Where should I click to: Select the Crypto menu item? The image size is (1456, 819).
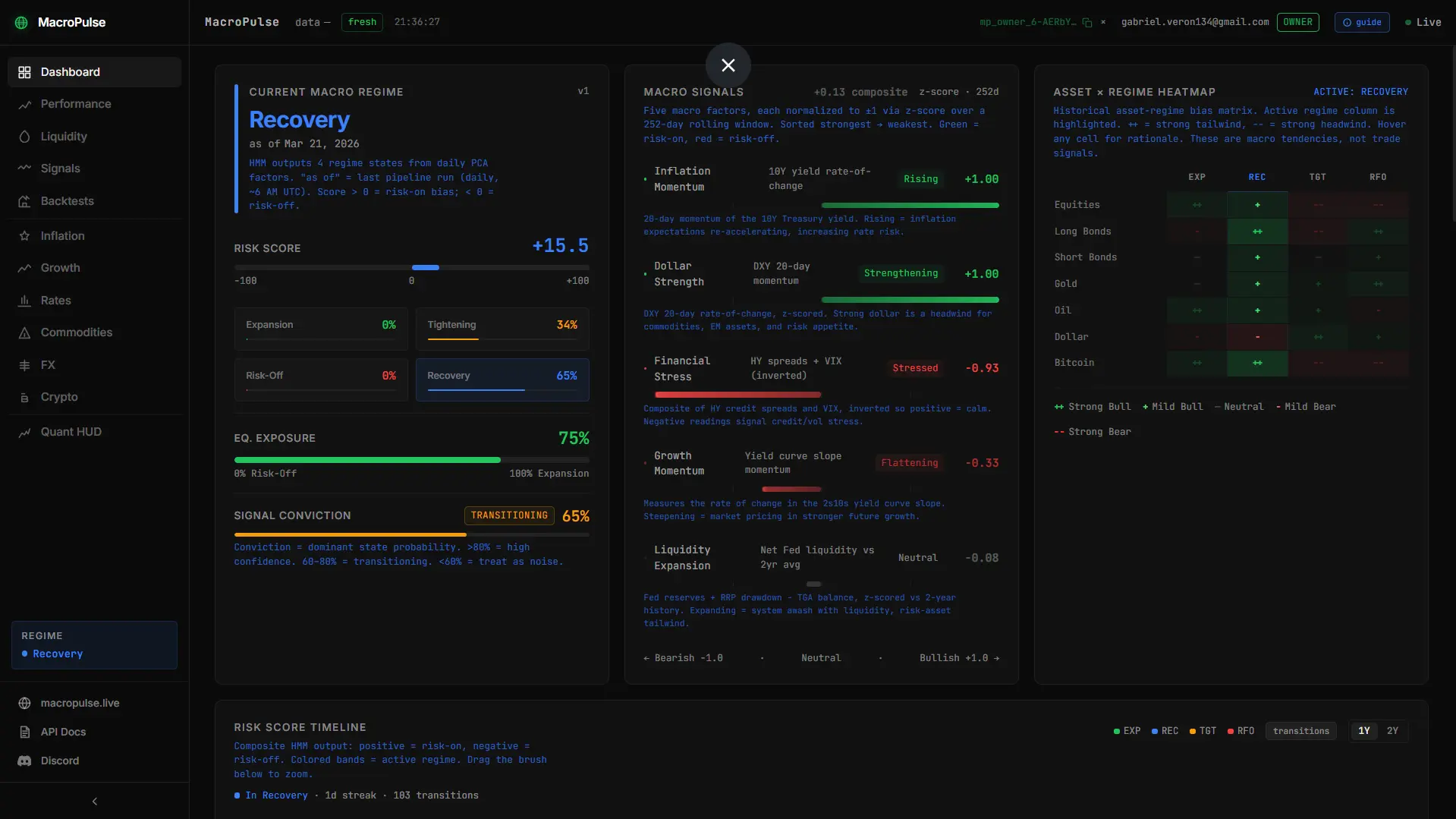coord(94,397)
